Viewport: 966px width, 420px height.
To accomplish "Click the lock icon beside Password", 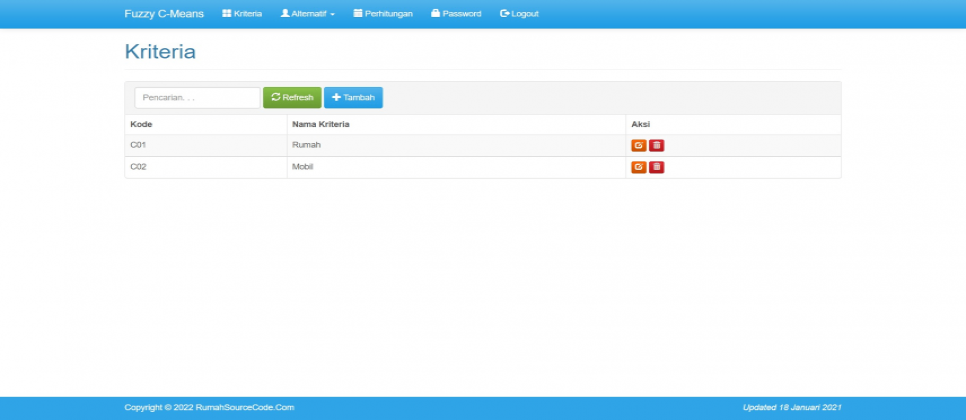I will tap(435, 14).
